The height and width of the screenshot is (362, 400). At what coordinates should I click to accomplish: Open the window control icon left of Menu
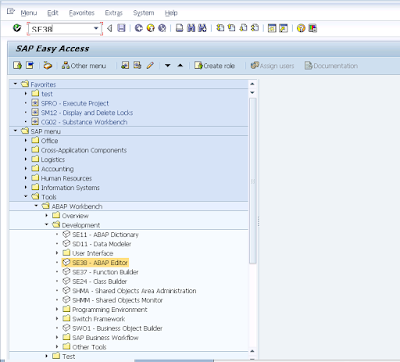tap(11, 12)
